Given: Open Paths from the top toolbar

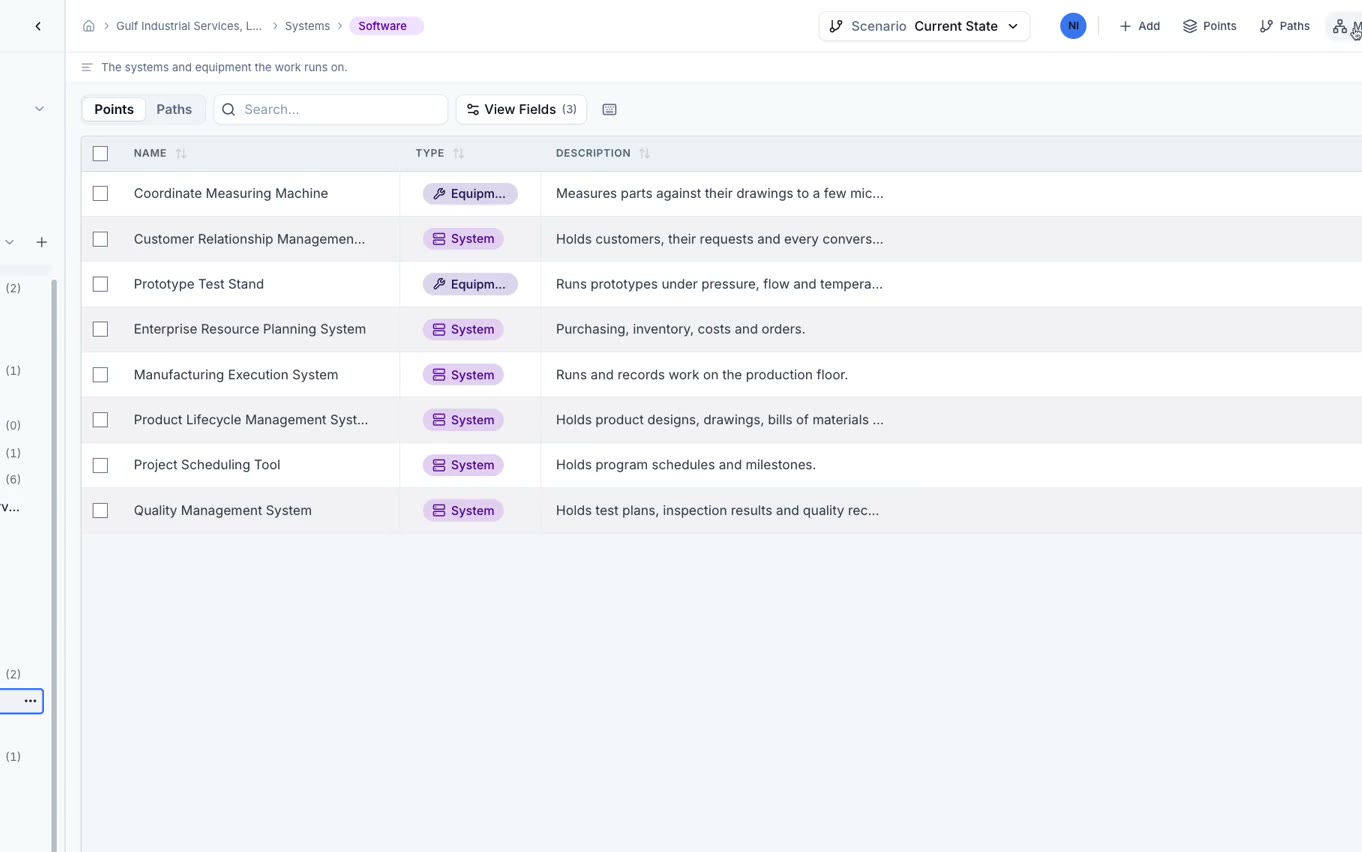Looking at the screenshot, I should coord(1284,26).
